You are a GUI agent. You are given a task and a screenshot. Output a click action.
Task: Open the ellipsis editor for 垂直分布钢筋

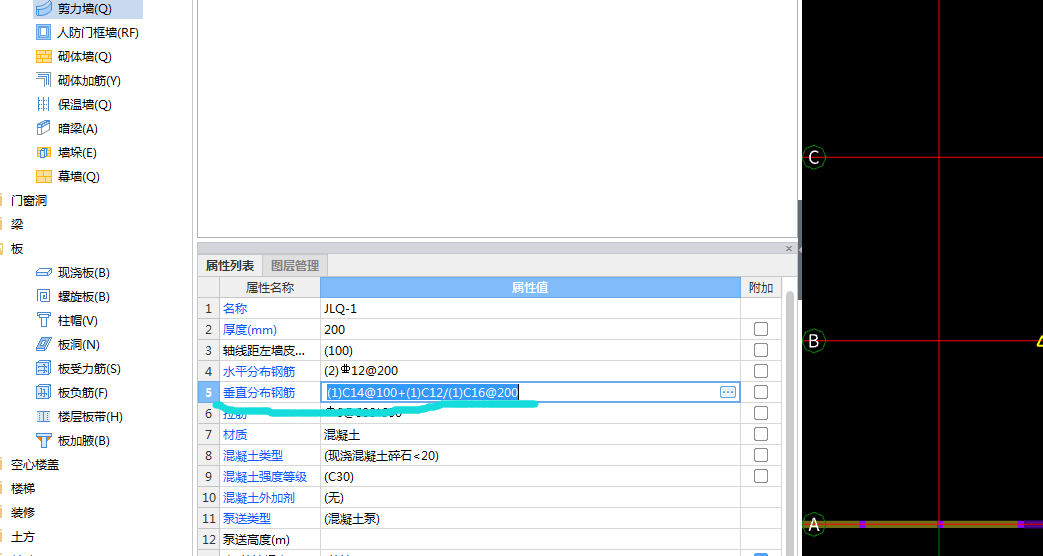click(727, 392)
